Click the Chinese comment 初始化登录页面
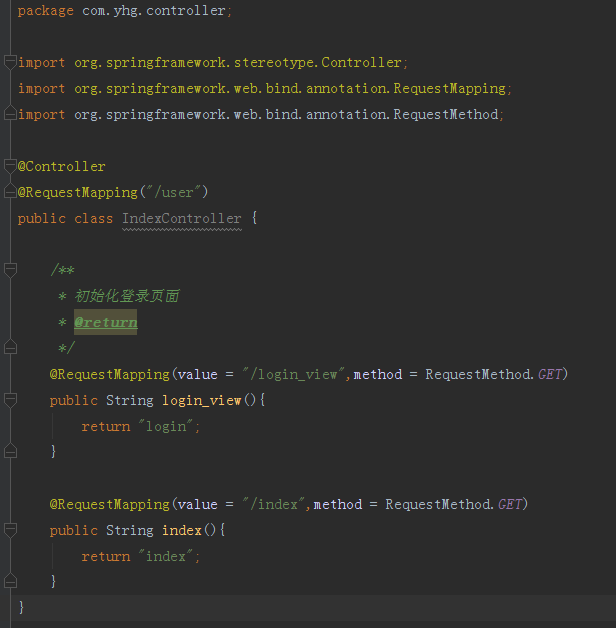 (127, 296)
